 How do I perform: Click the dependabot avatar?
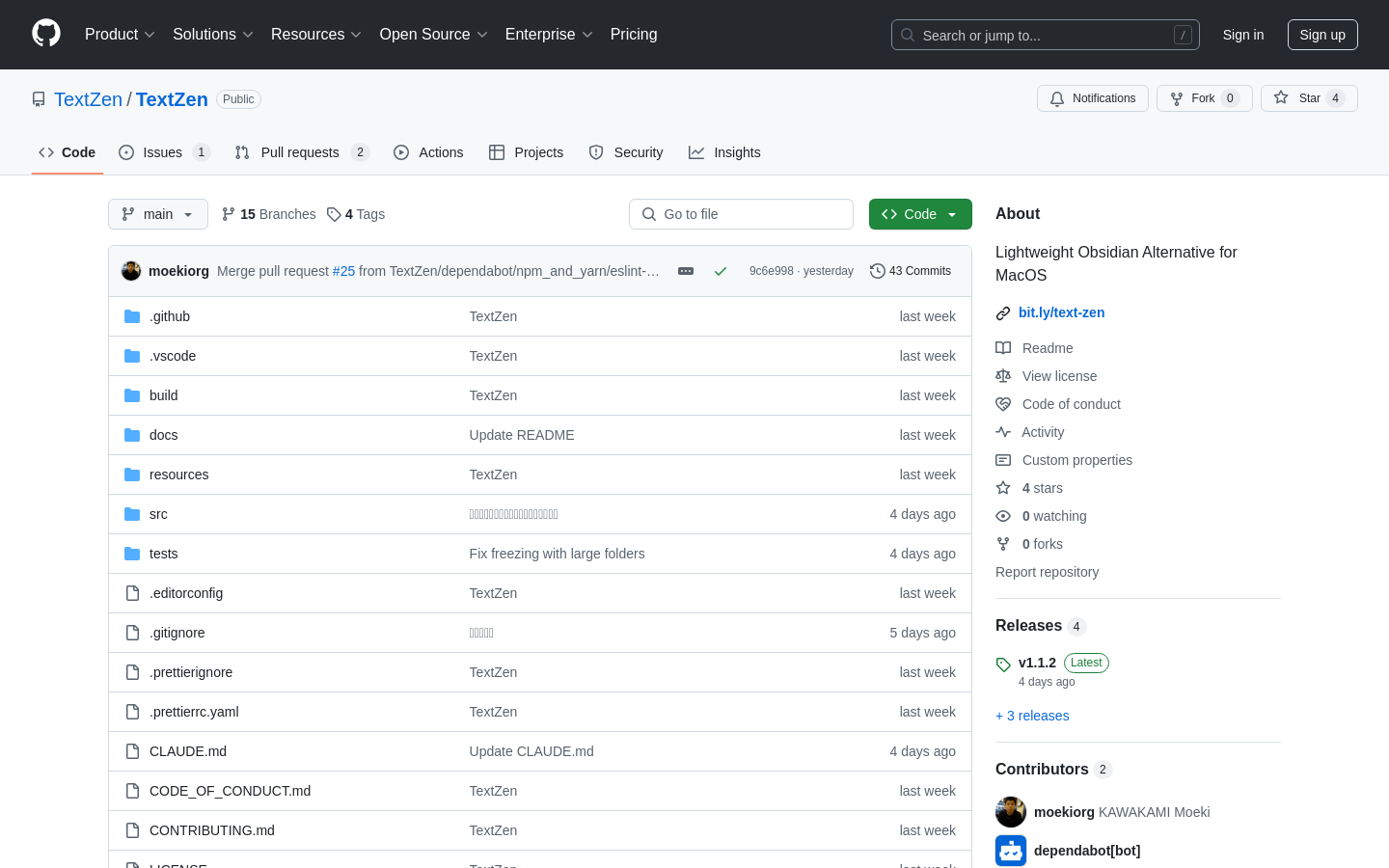coord(1011,851)
